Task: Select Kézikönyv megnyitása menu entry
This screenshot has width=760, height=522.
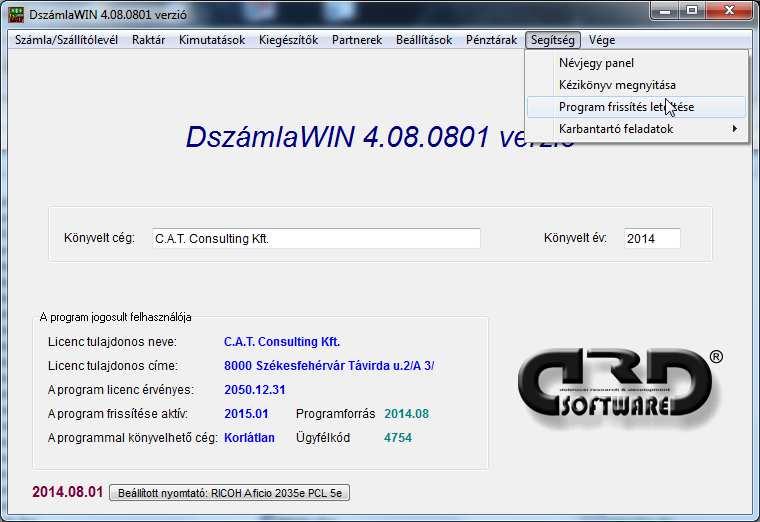Action: 636,85
